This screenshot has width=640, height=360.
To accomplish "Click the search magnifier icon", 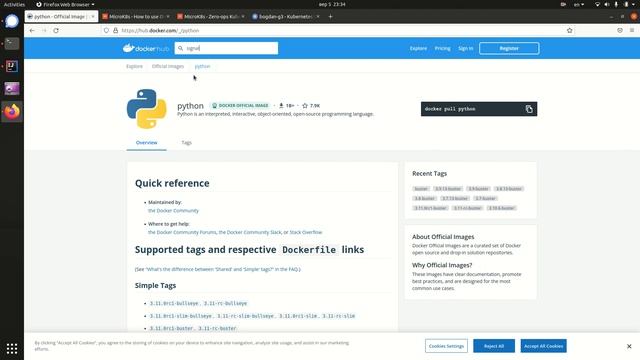I will (x=180, y=48).
